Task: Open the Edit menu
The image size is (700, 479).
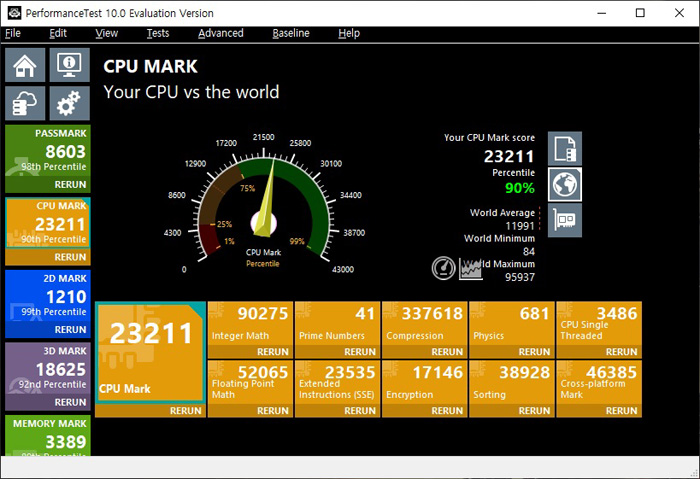Action: pyautogui.click(x=58, y=33)
